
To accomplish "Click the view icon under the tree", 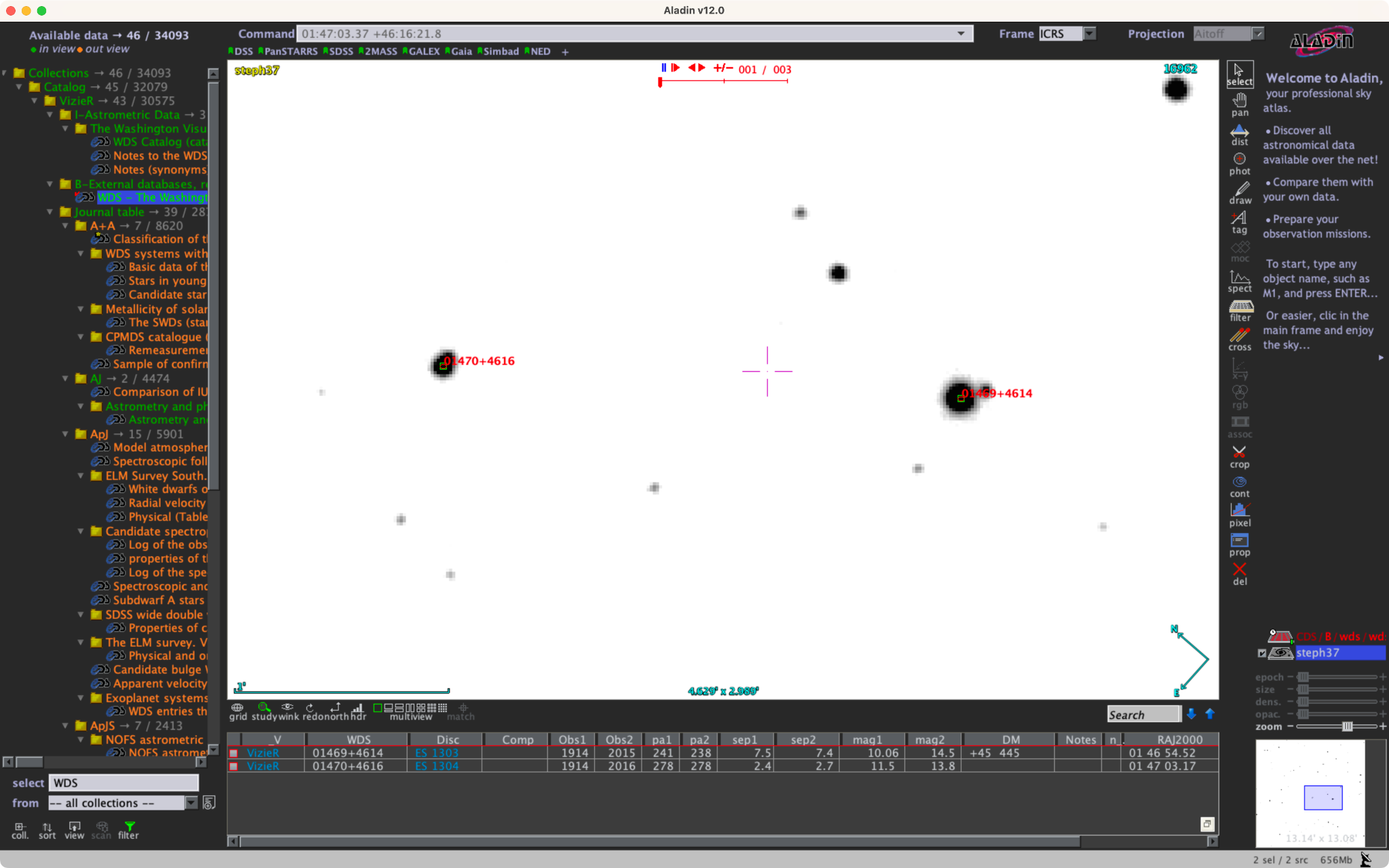I will 74,830.
